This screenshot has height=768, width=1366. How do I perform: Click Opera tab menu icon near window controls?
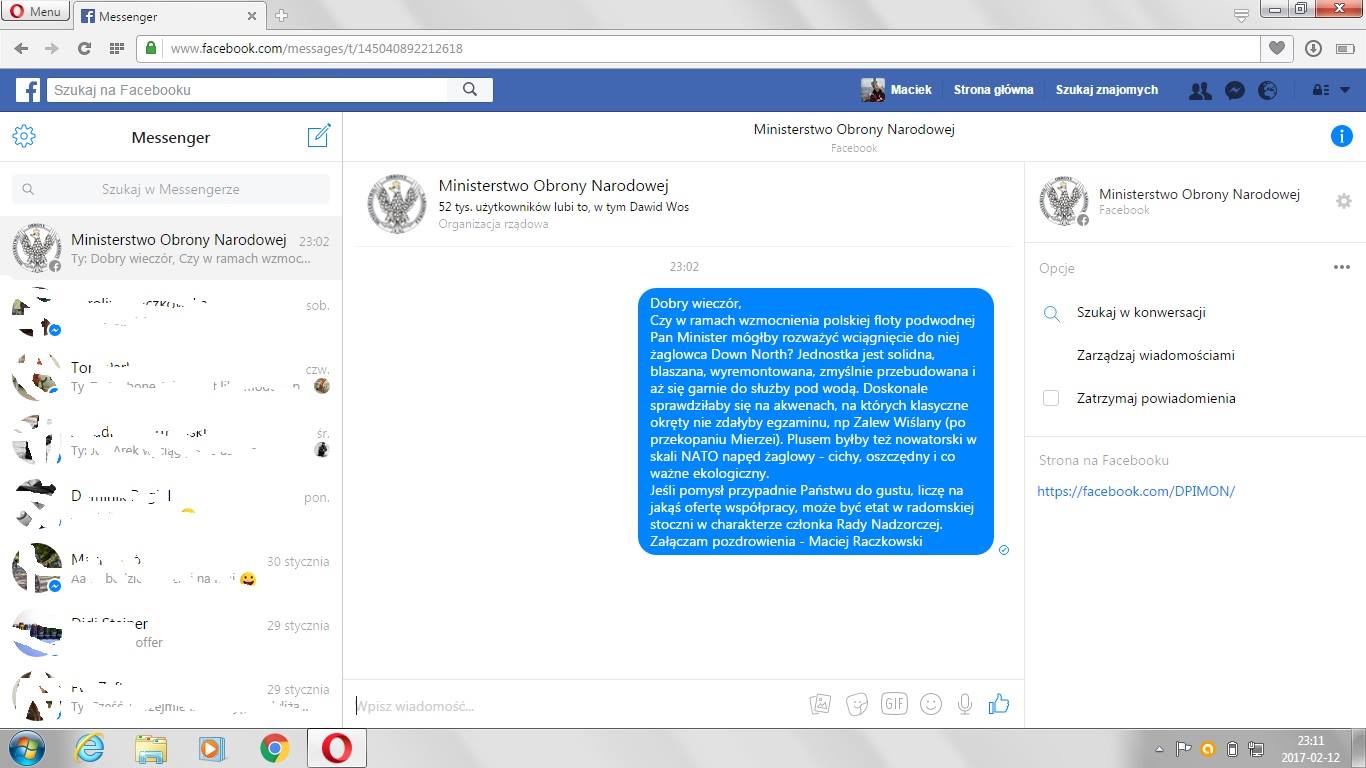1241,14
